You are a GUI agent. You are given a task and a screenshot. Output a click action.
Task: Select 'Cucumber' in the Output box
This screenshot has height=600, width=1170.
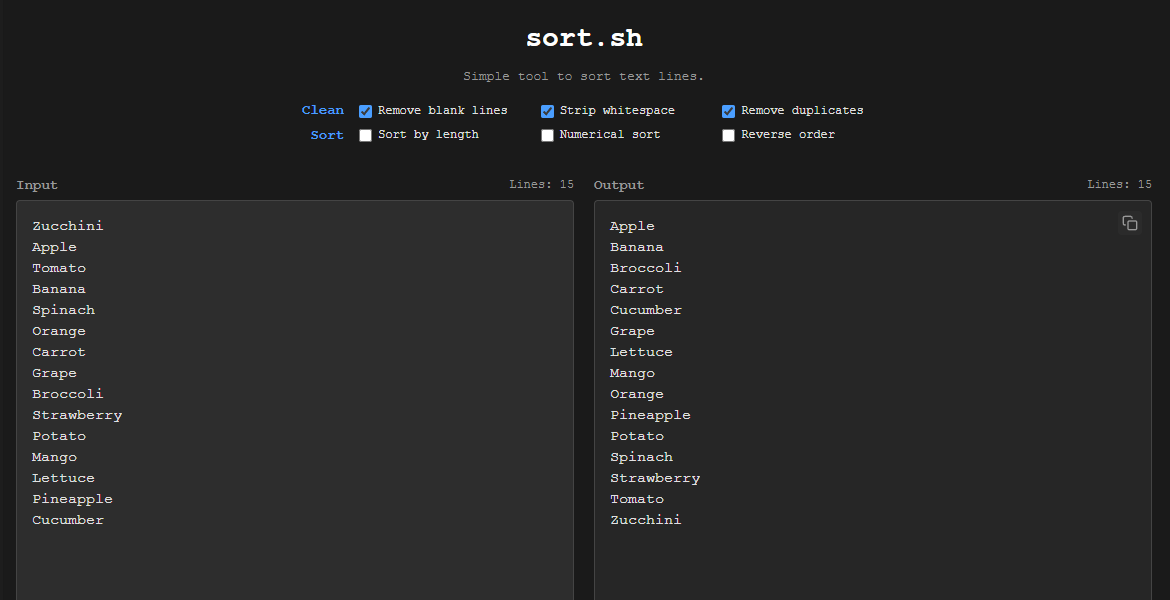click(645, 310)
